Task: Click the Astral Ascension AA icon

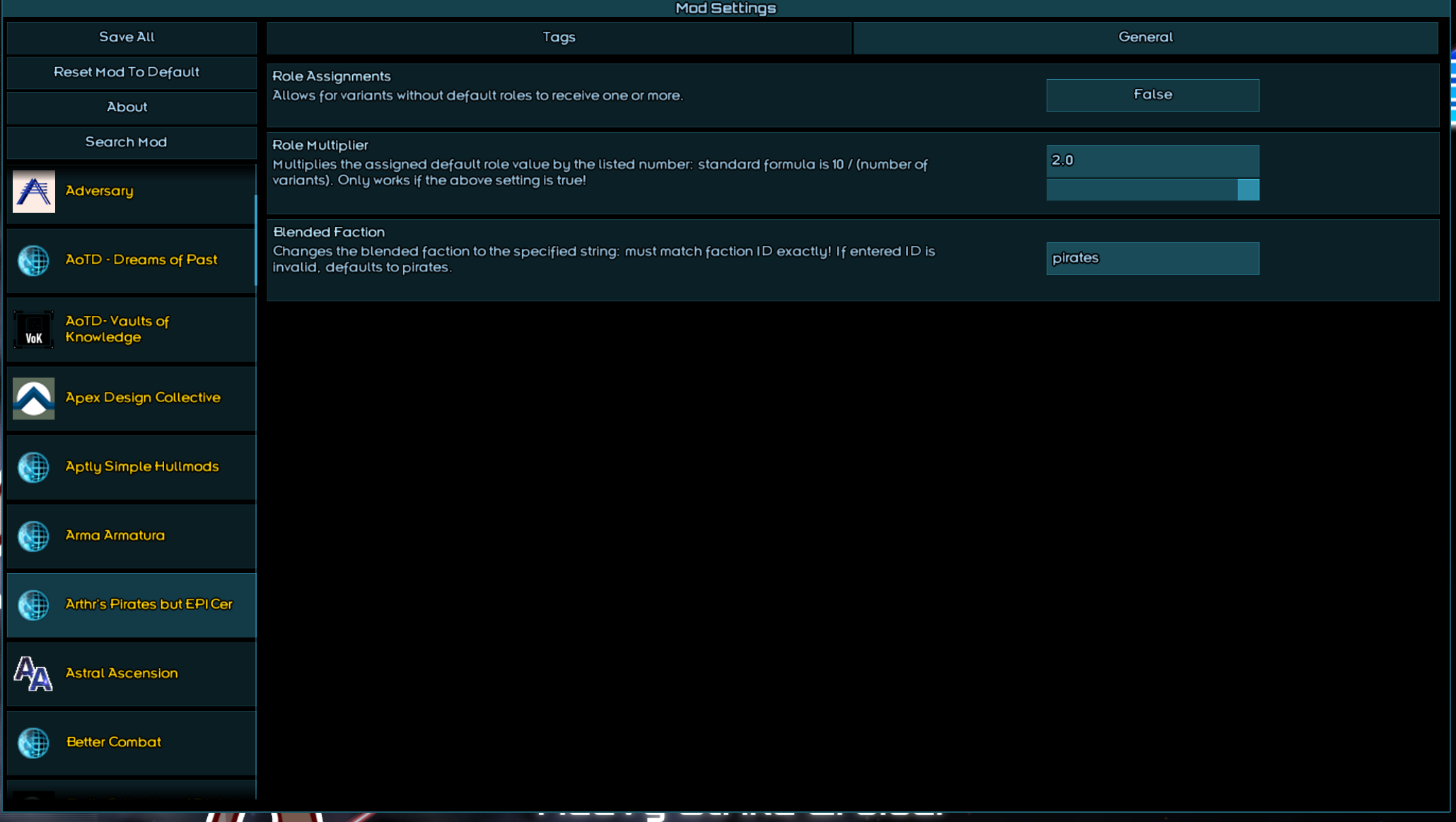Action: pos(33,674)
